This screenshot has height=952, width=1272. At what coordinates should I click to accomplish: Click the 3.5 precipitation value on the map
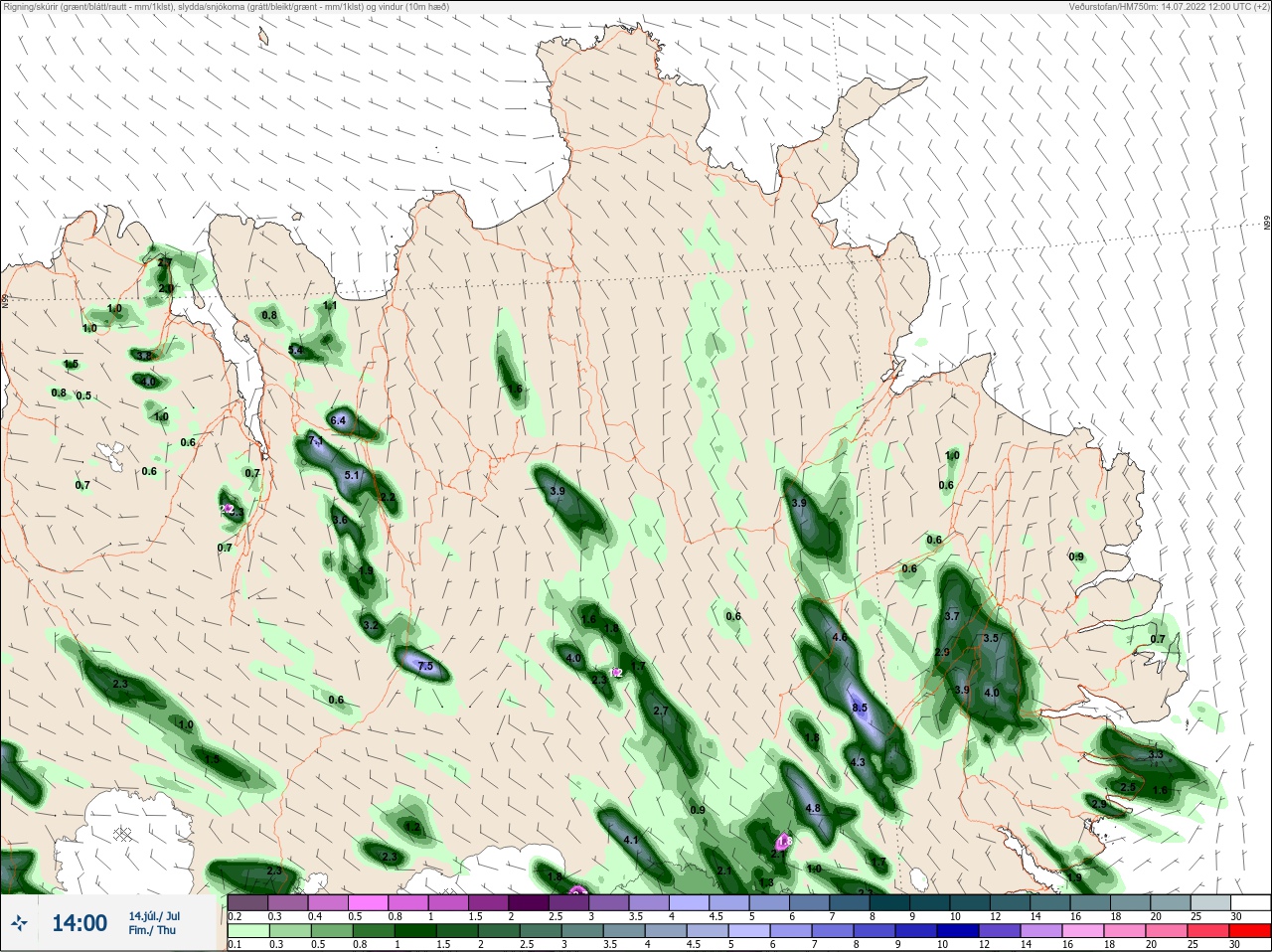pos(991,638)
